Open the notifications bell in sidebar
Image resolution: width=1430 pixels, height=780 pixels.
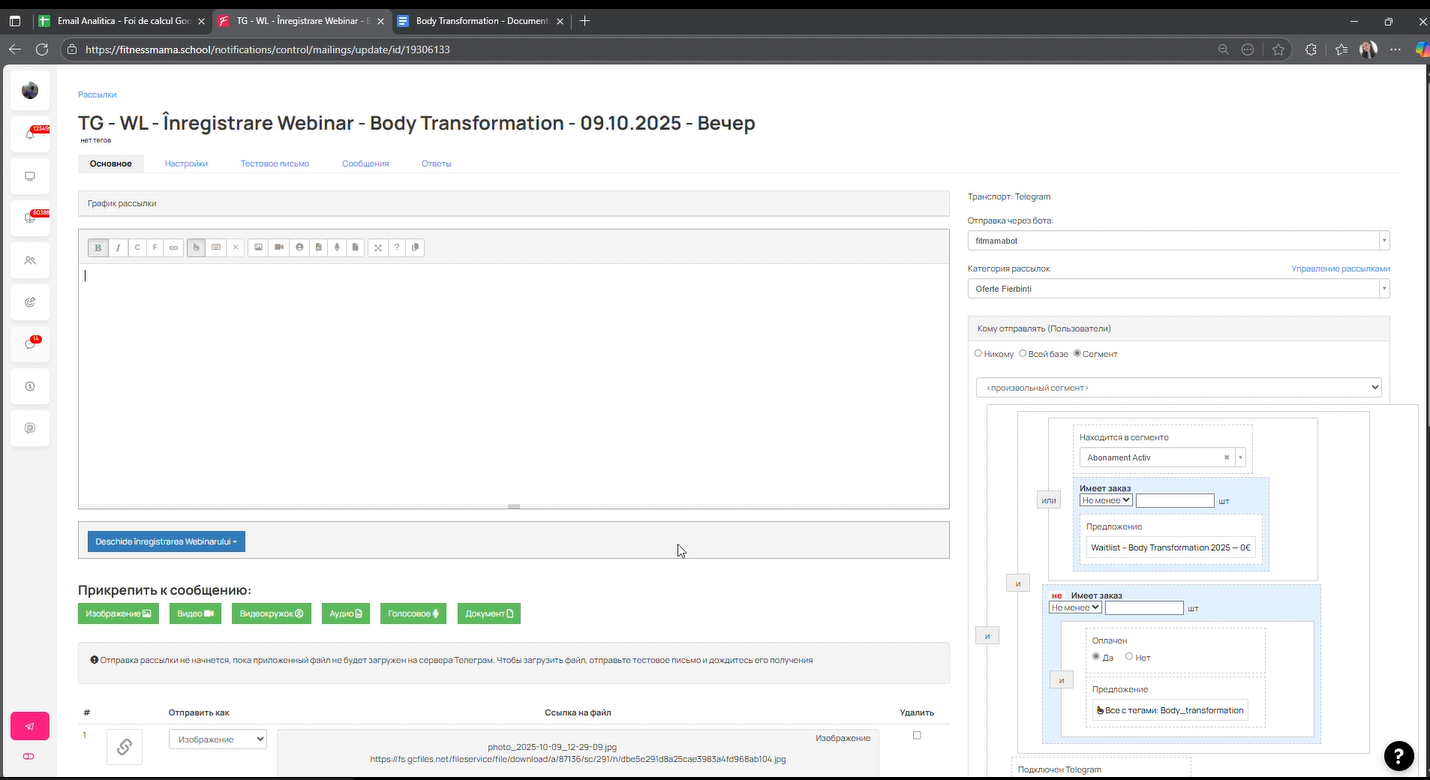click(x=30, y=134)
